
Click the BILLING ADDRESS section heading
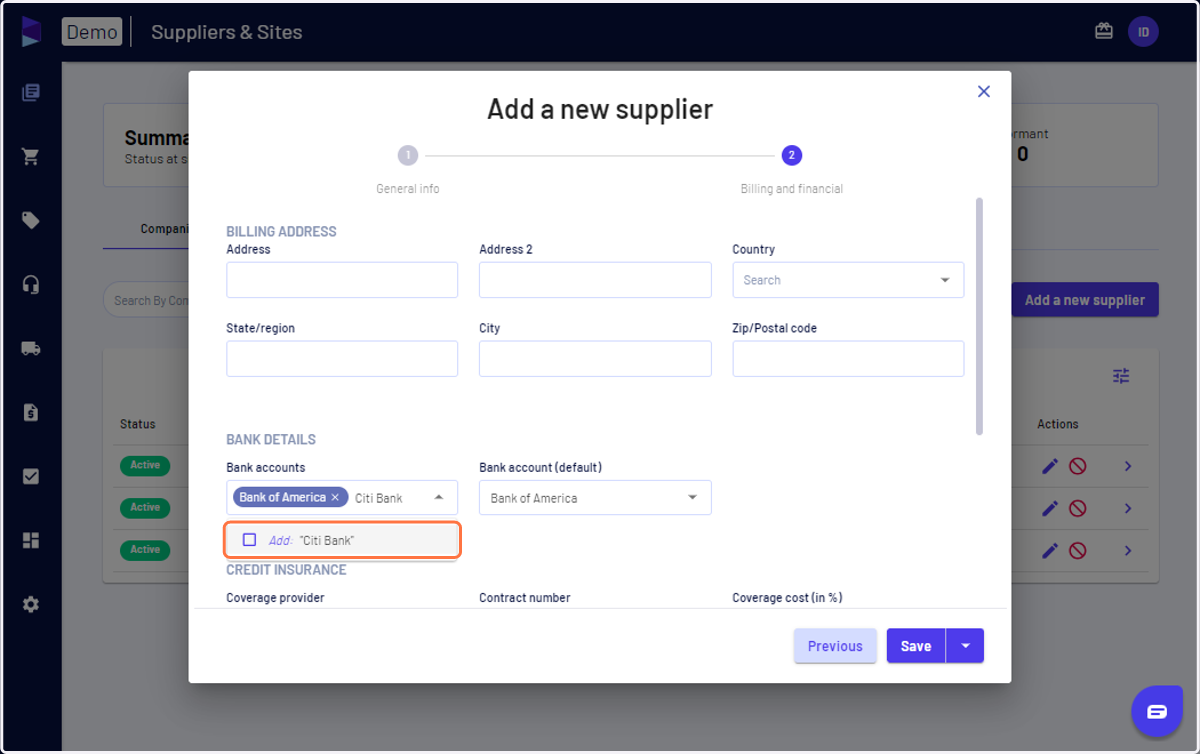(281, 232)
